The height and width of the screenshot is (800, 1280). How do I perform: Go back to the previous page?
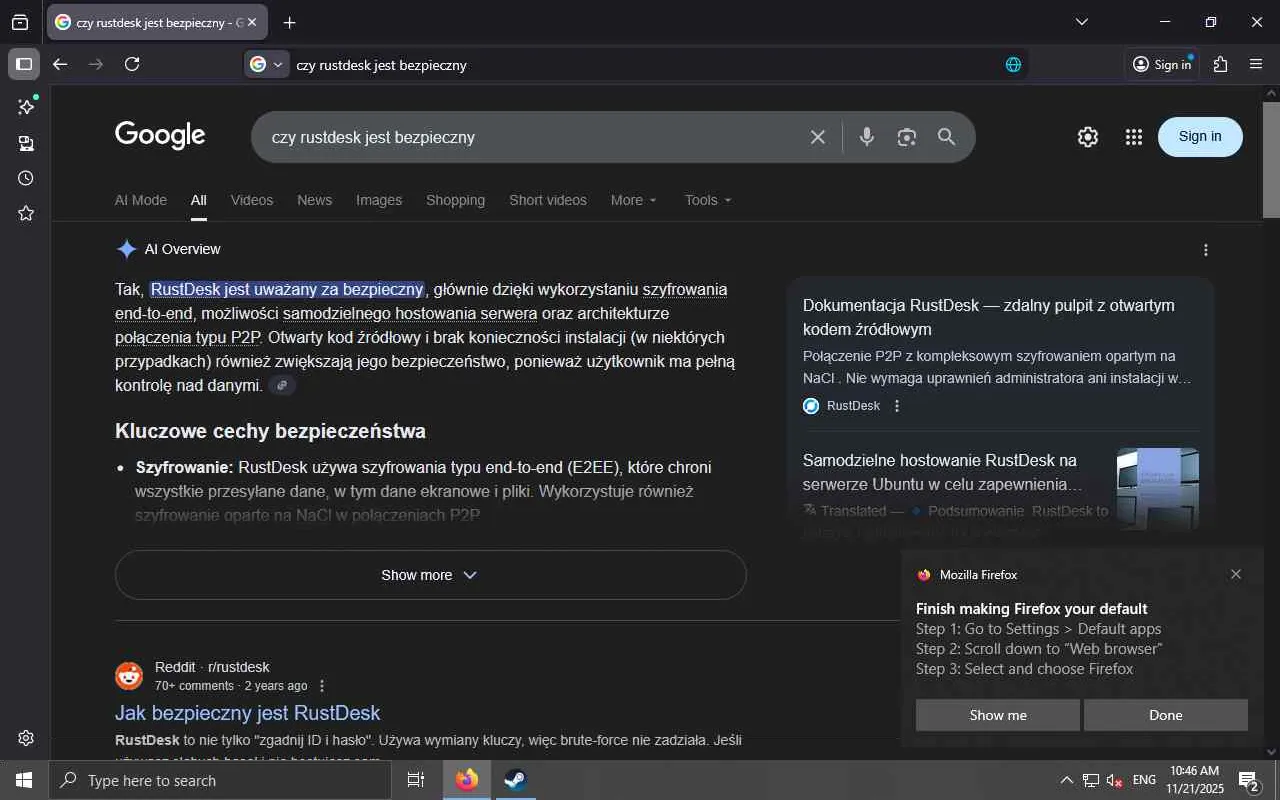tap(60, 64)
